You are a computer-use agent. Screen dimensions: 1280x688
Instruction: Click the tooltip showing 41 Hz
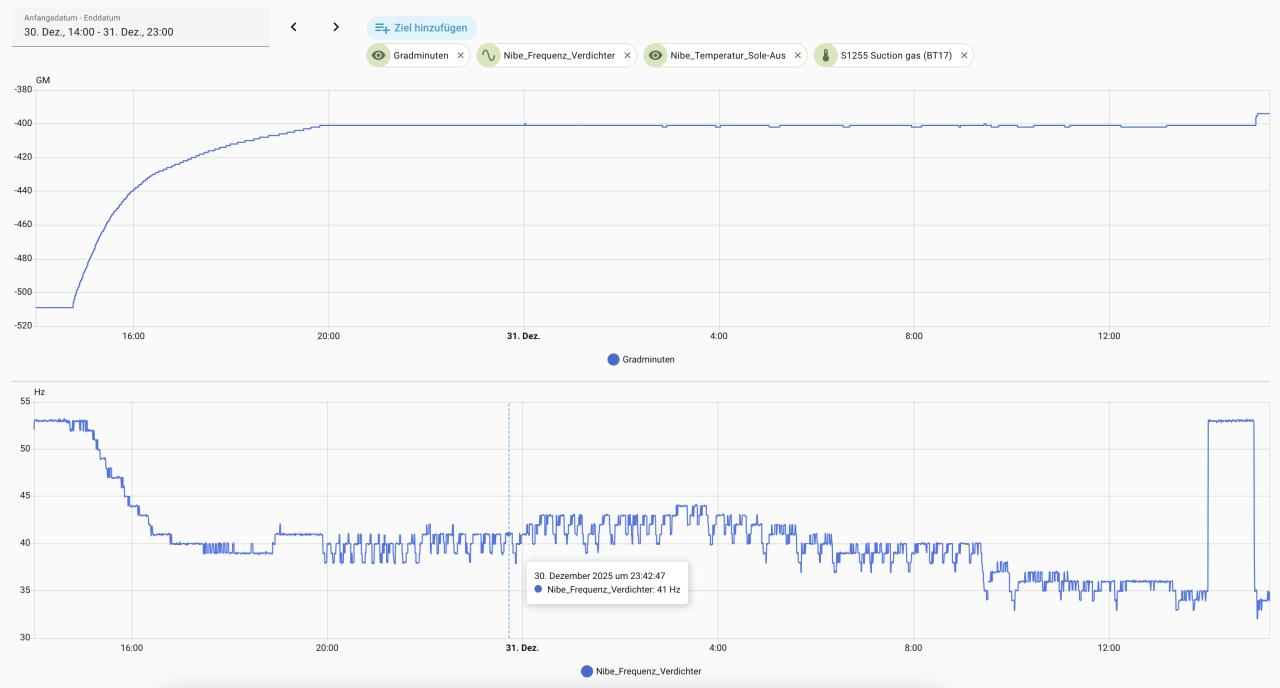606,583
